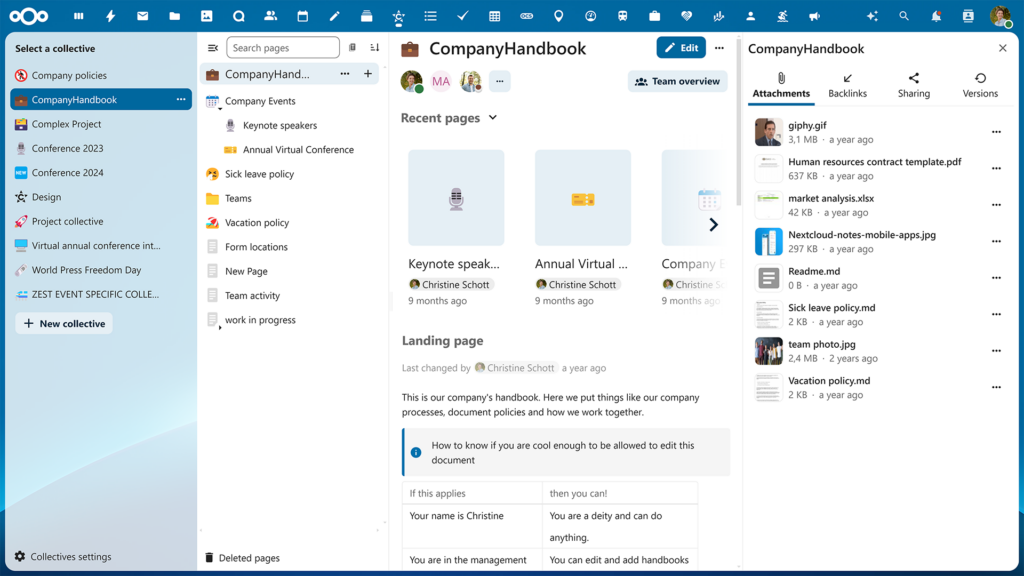The height and width of the screenshot is (576, 1024).
Task: Show next recent page with carousel arrow
Action: click(x=713, y=225)
